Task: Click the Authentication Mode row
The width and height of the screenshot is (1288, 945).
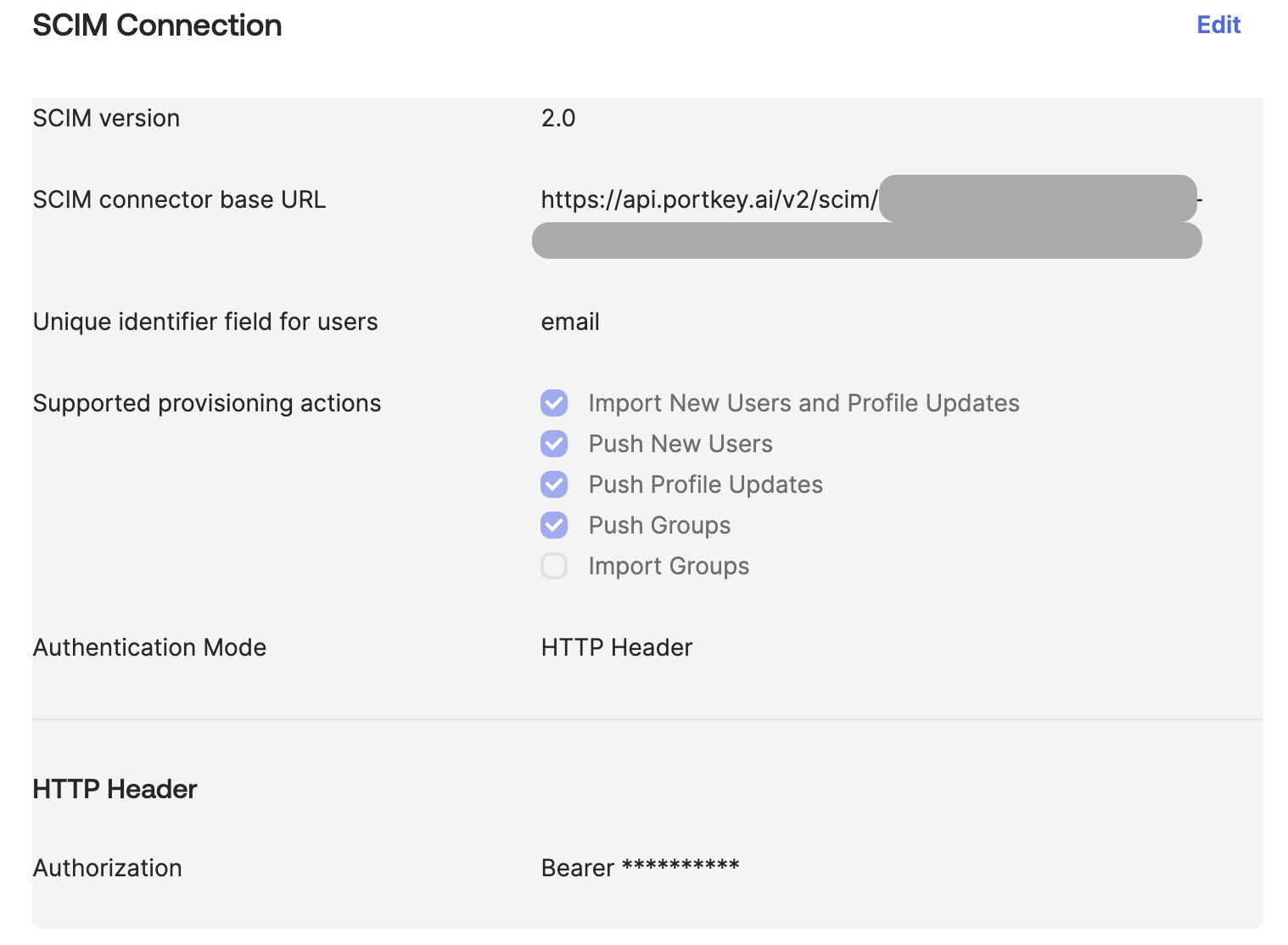Action: point(149,647)
